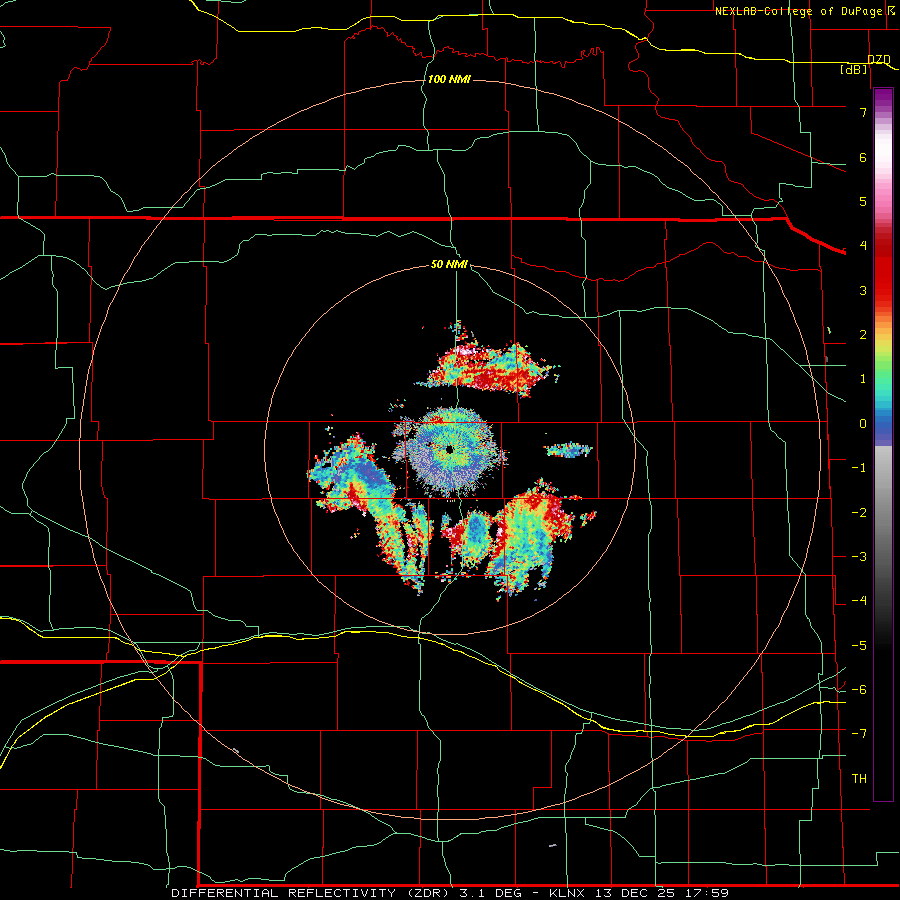Click the color scale value -3
The width and height of the screenshot is (900, 900).
click(x=859, y=557)
